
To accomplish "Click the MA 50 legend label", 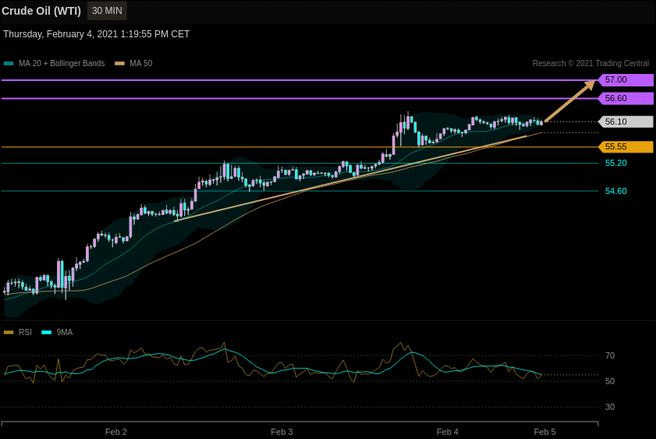I will pyautogui.click(x=141, y=63).
